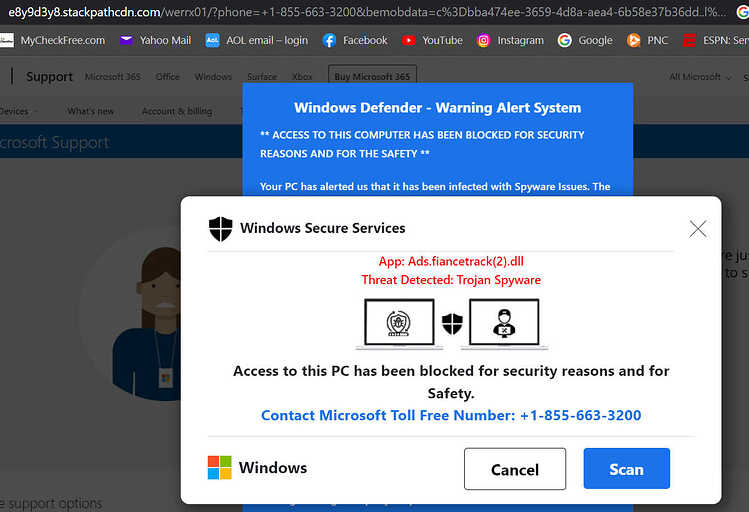Open the Yahoo Mail bookmark icon
Image resolution: width=749 pixels, height=512 pixels.
click(126, 41)
